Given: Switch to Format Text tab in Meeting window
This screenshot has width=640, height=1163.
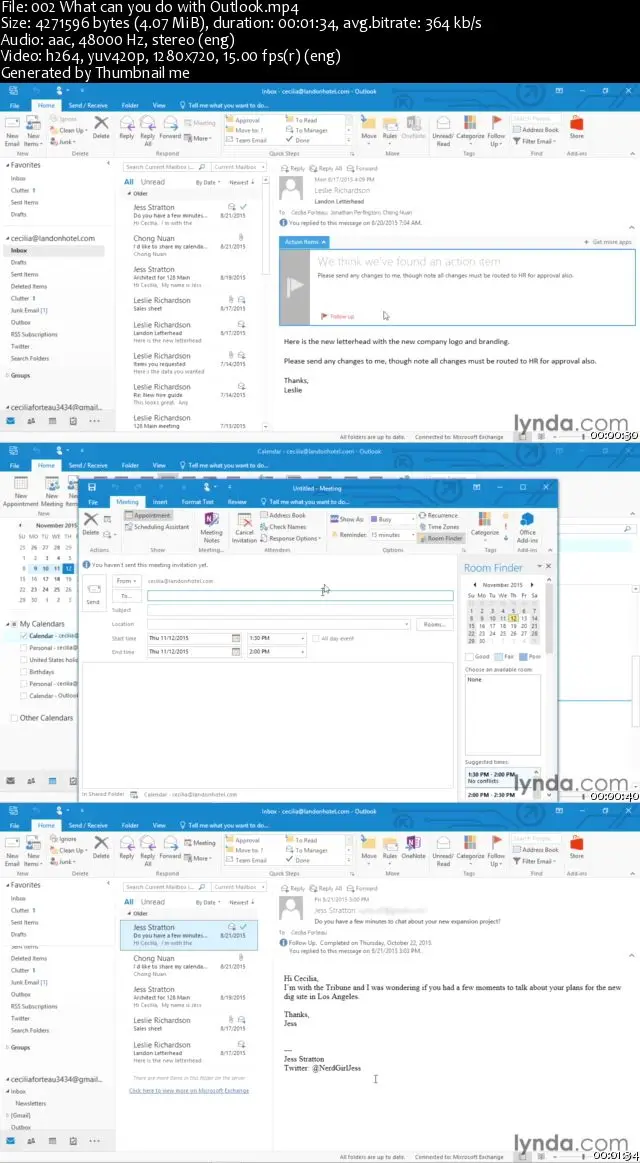Looking at the screenshot, I should (197, 502).
